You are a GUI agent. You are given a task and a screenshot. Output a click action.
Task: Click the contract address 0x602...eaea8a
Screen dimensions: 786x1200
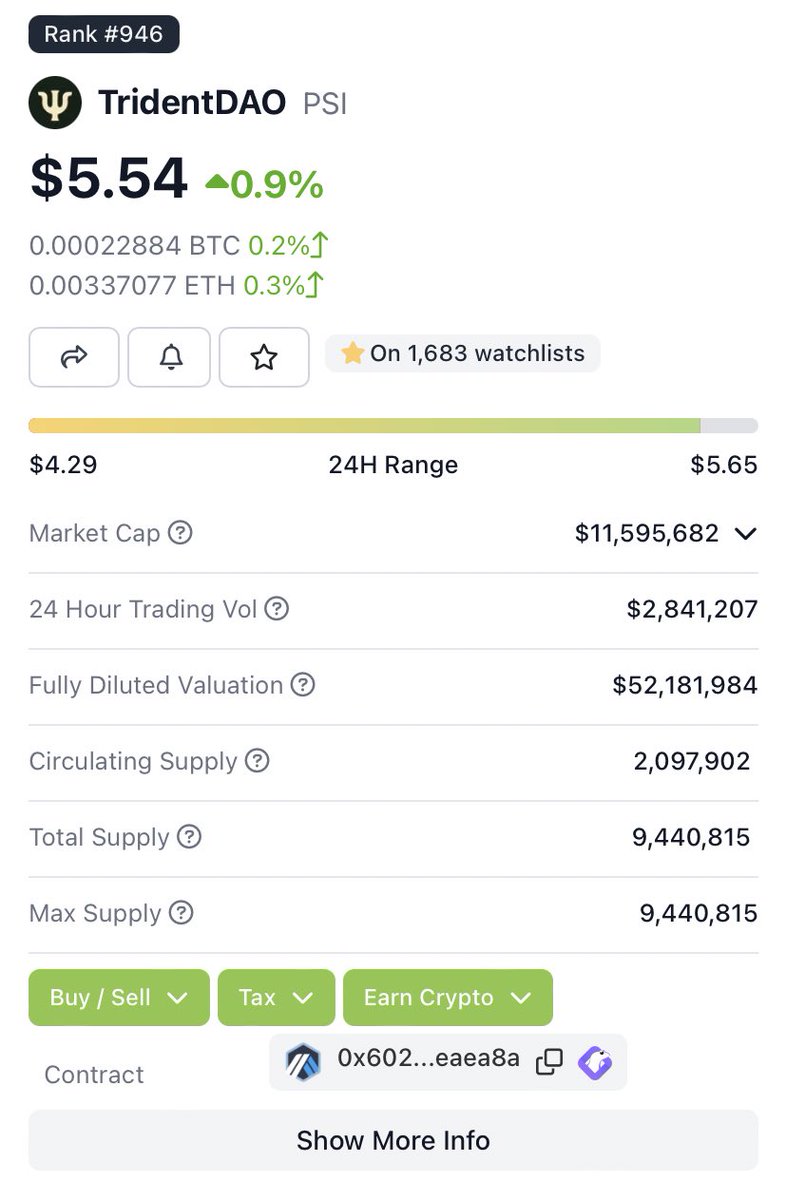(428, 1058)
